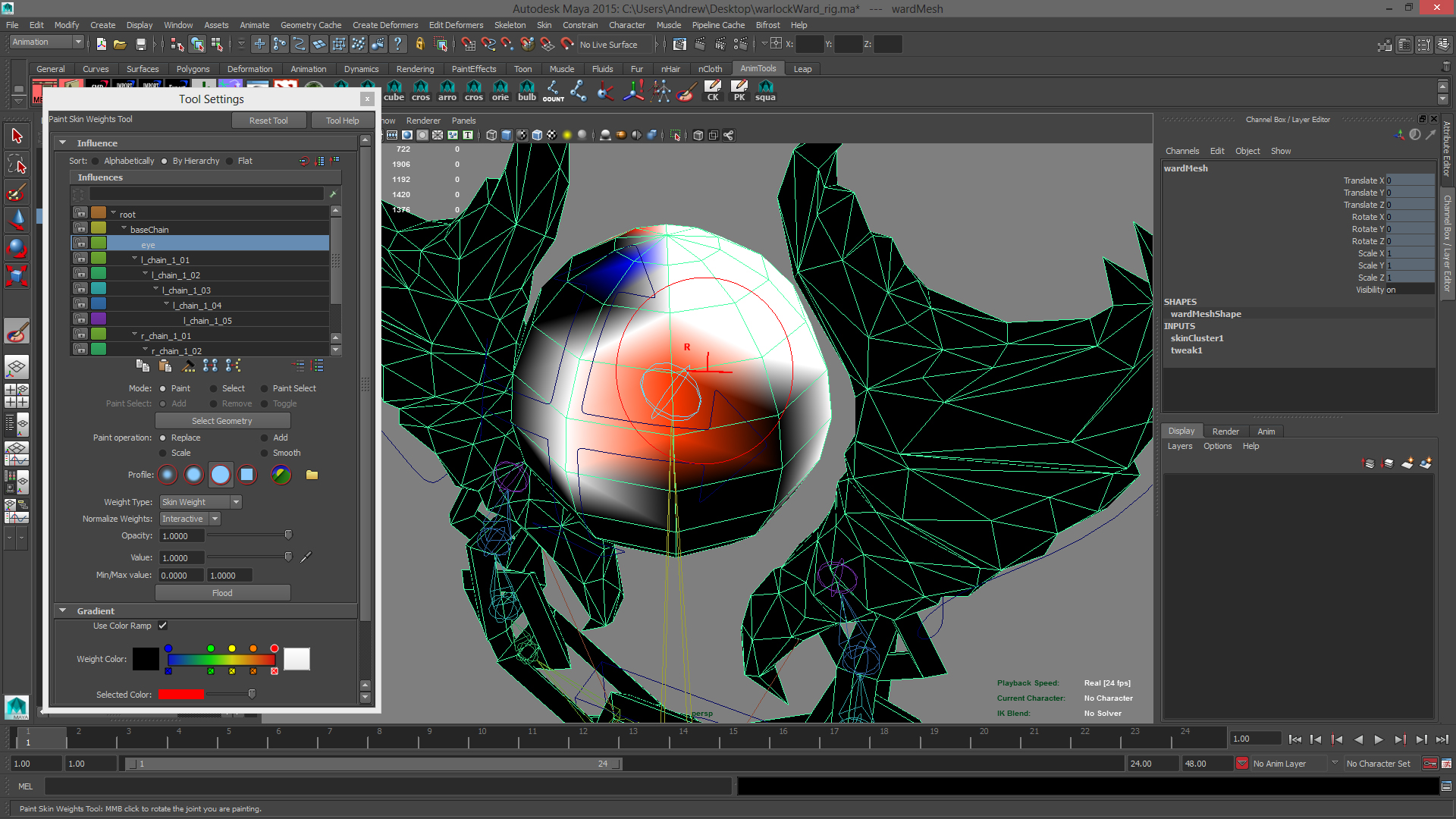This screenshot has width=1456, height=819.
Task: Click the open scene folder icon
Action: [120, 45]
